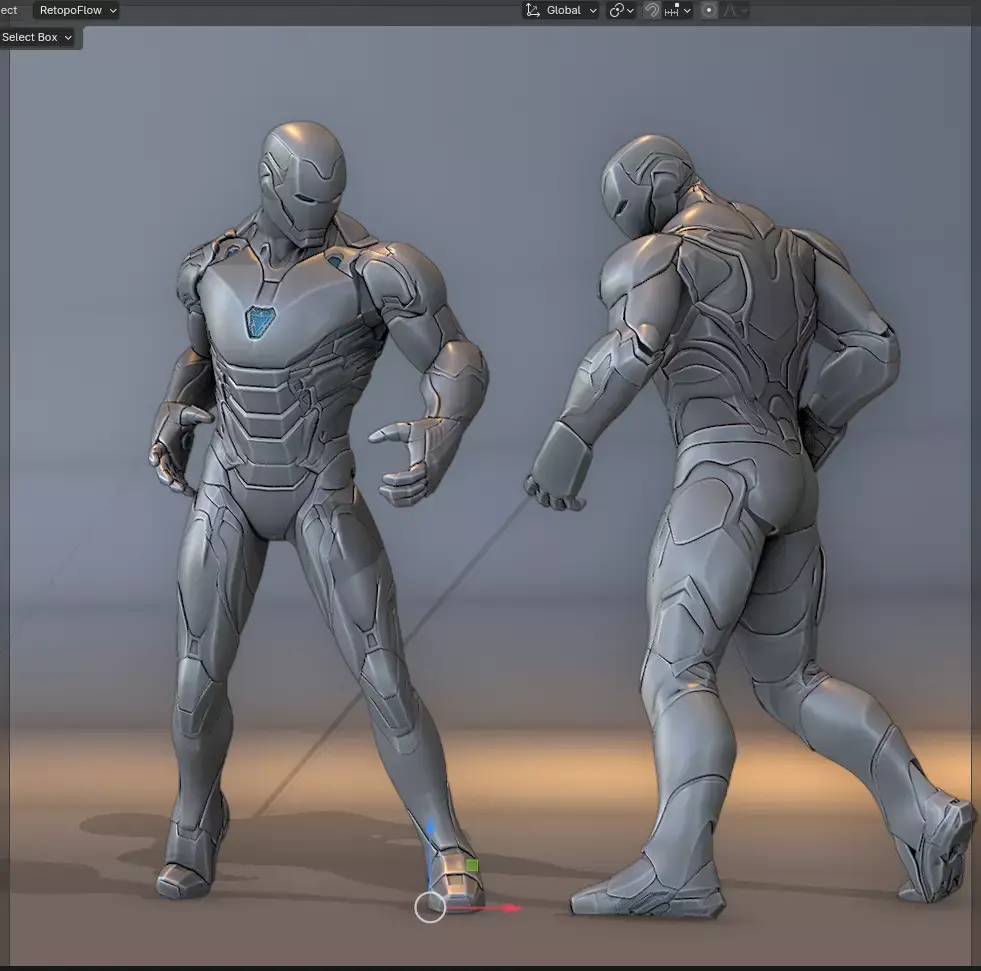Open the RetopoFlow dropdown menu
Viewport: 981px width, 971px height.
pos(78,10)
